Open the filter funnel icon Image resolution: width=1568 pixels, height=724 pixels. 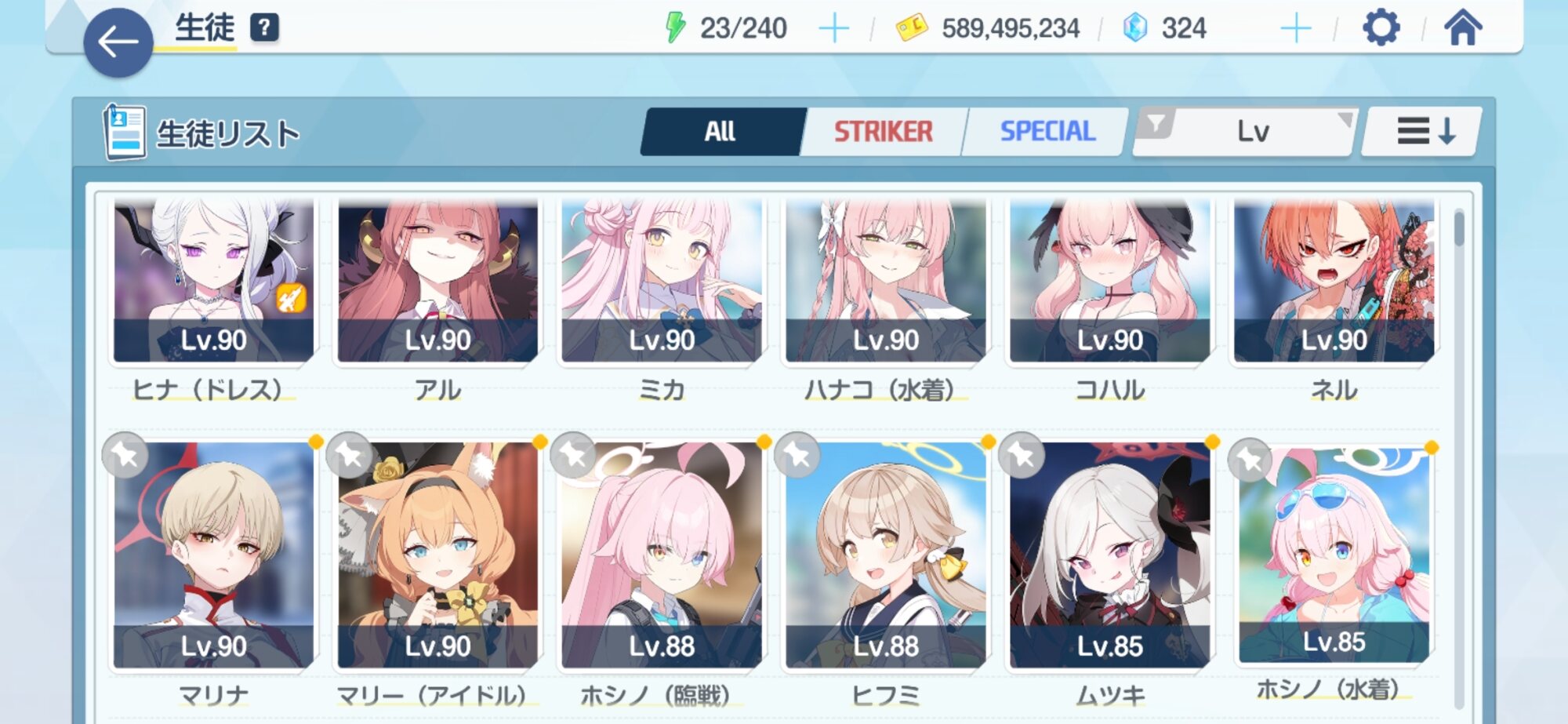click(1156, 124)
